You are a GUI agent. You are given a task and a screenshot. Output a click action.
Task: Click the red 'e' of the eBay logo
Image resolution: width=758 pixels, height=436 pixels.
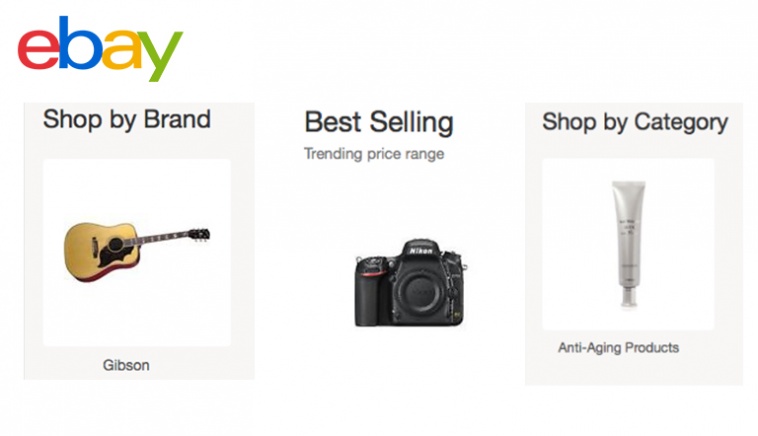point(38,49)
